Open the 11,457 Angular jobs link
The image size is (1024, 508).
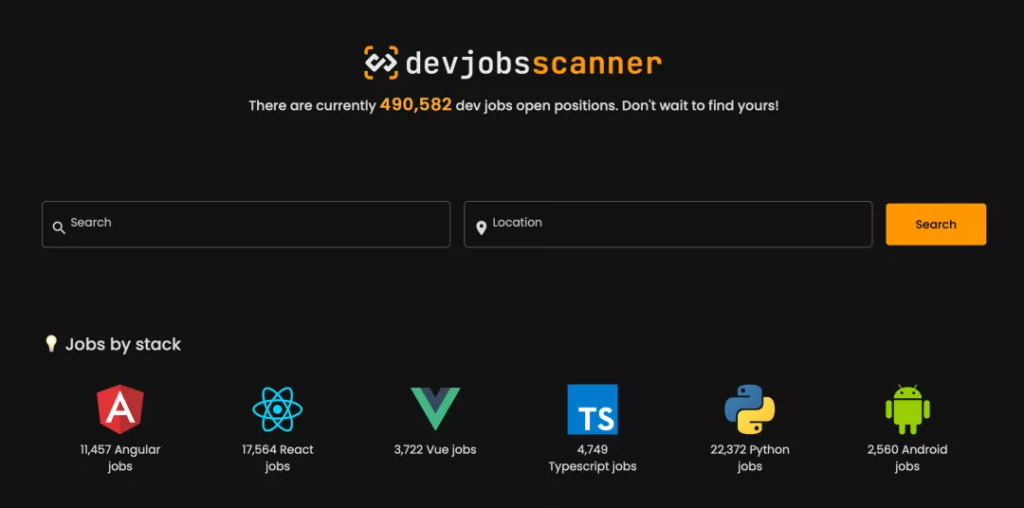click(120, 458)
